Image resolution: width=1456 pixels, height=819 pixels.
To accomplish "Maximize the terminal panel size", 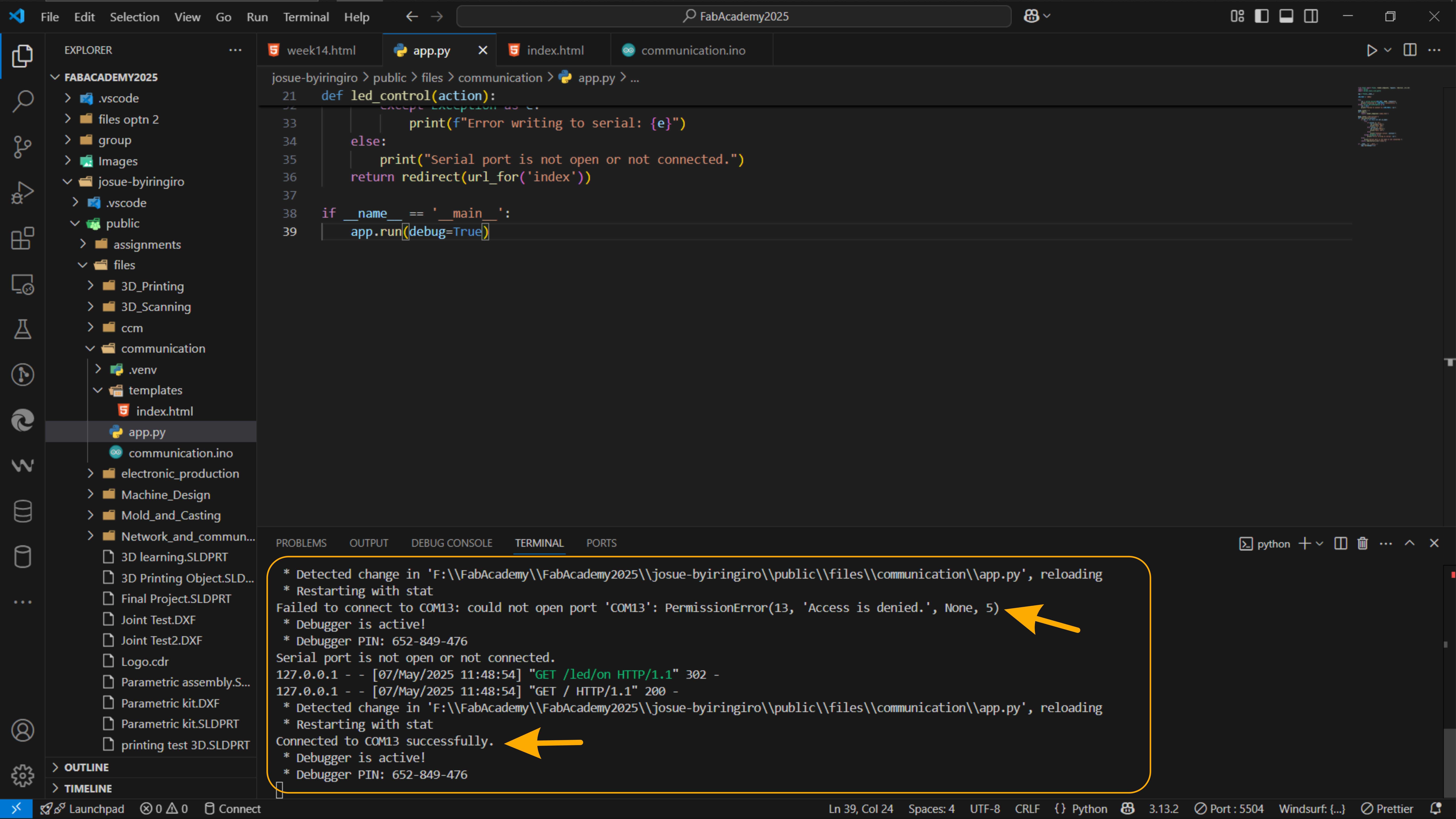I will (x=1410, y=543).
